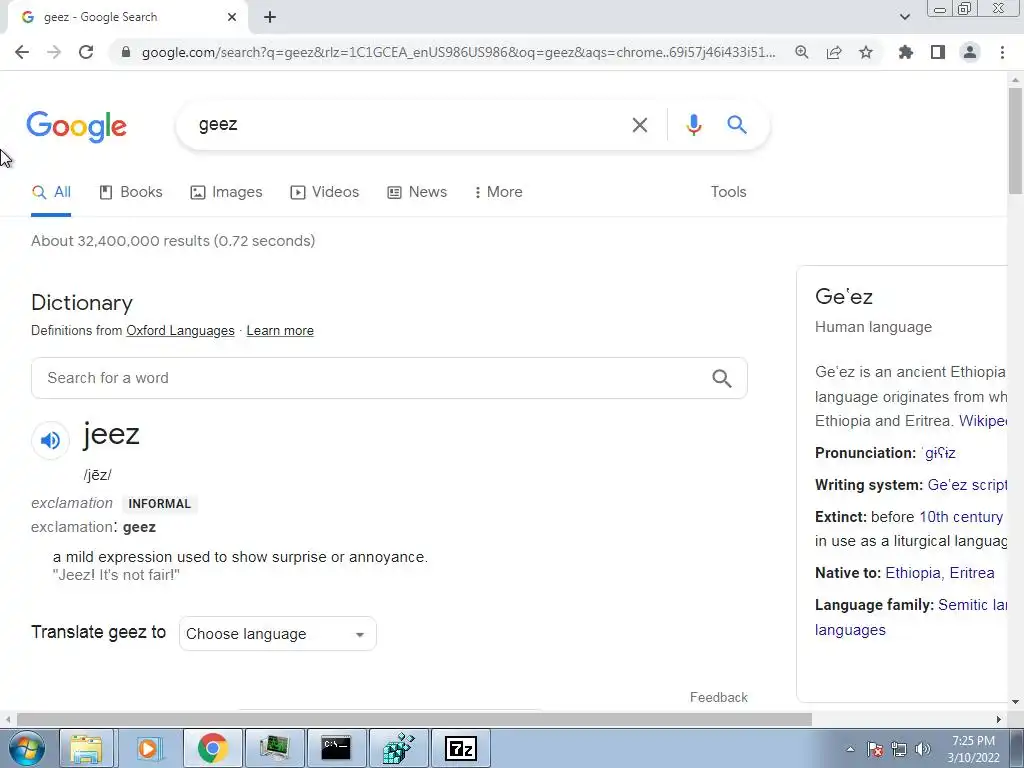Open Chrome three-dot menu
1024x768 pixels.
click(x=1002, y=52)
